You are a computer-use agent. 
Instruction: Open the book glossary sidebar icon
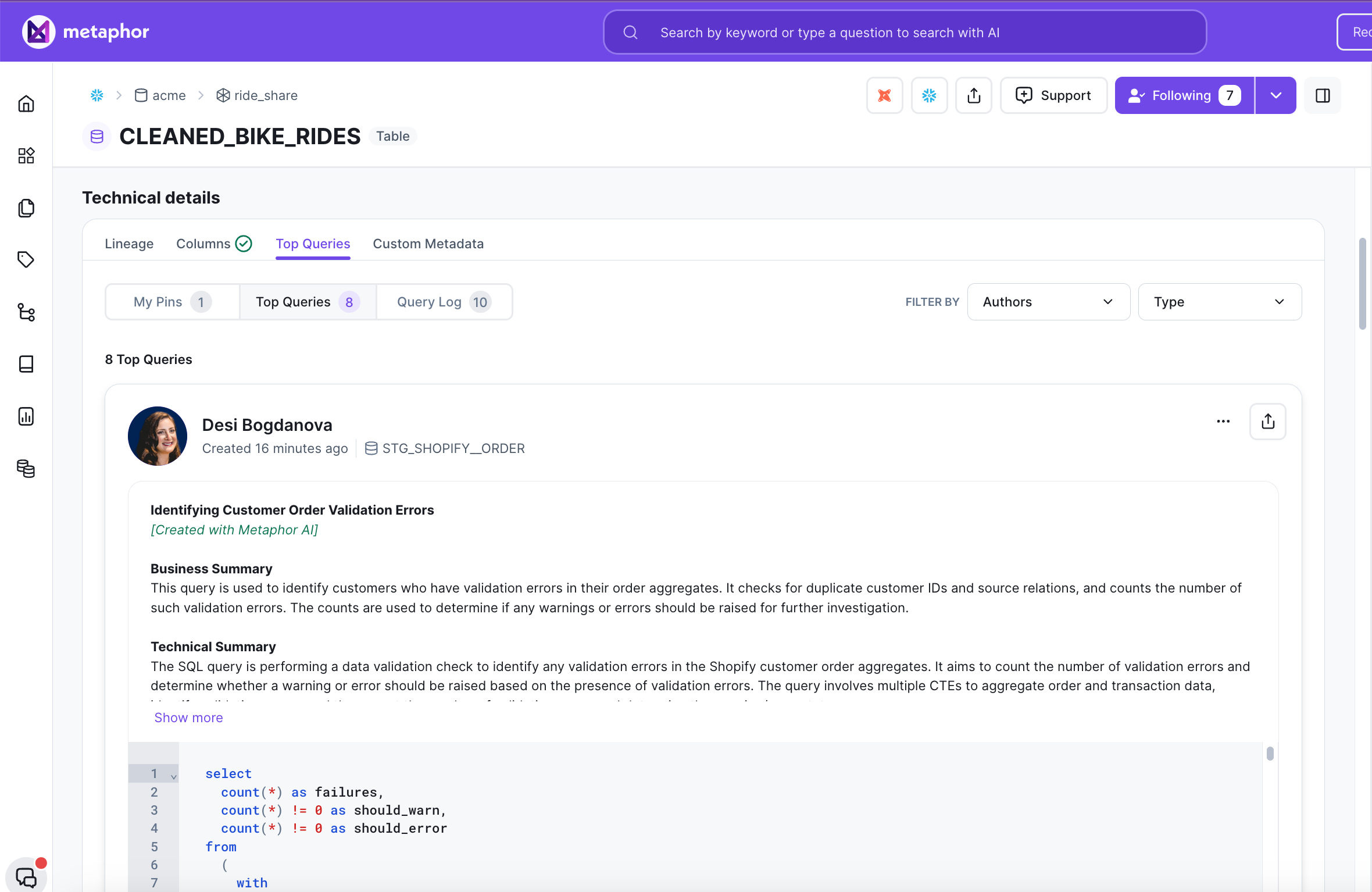tap(26, 364)
